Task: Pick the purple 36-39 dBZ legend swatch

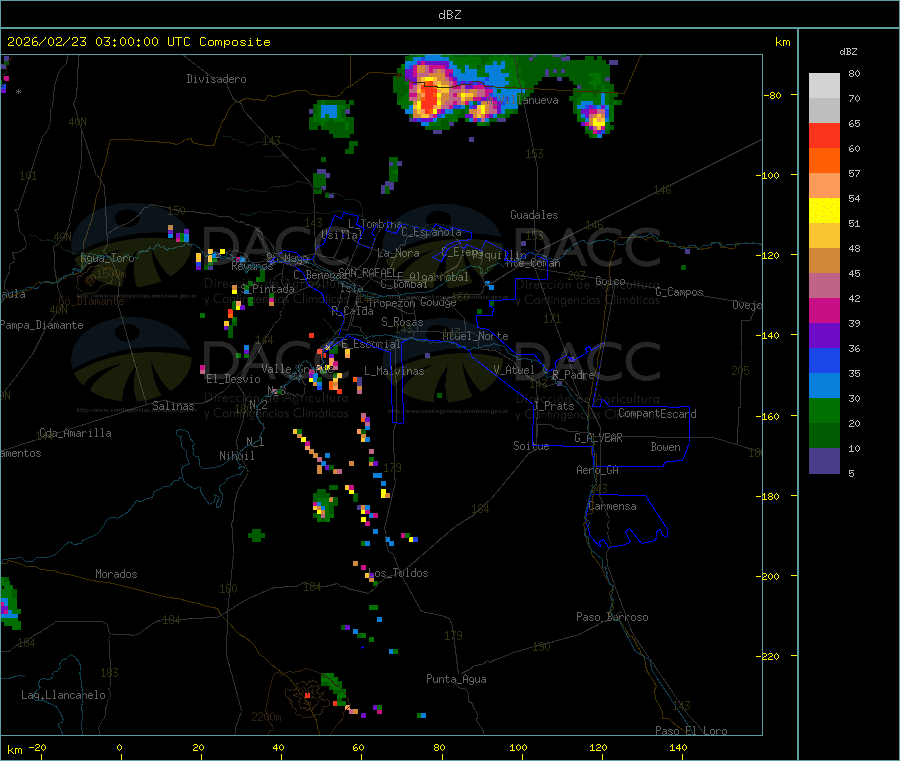Action: pos(824,336)
